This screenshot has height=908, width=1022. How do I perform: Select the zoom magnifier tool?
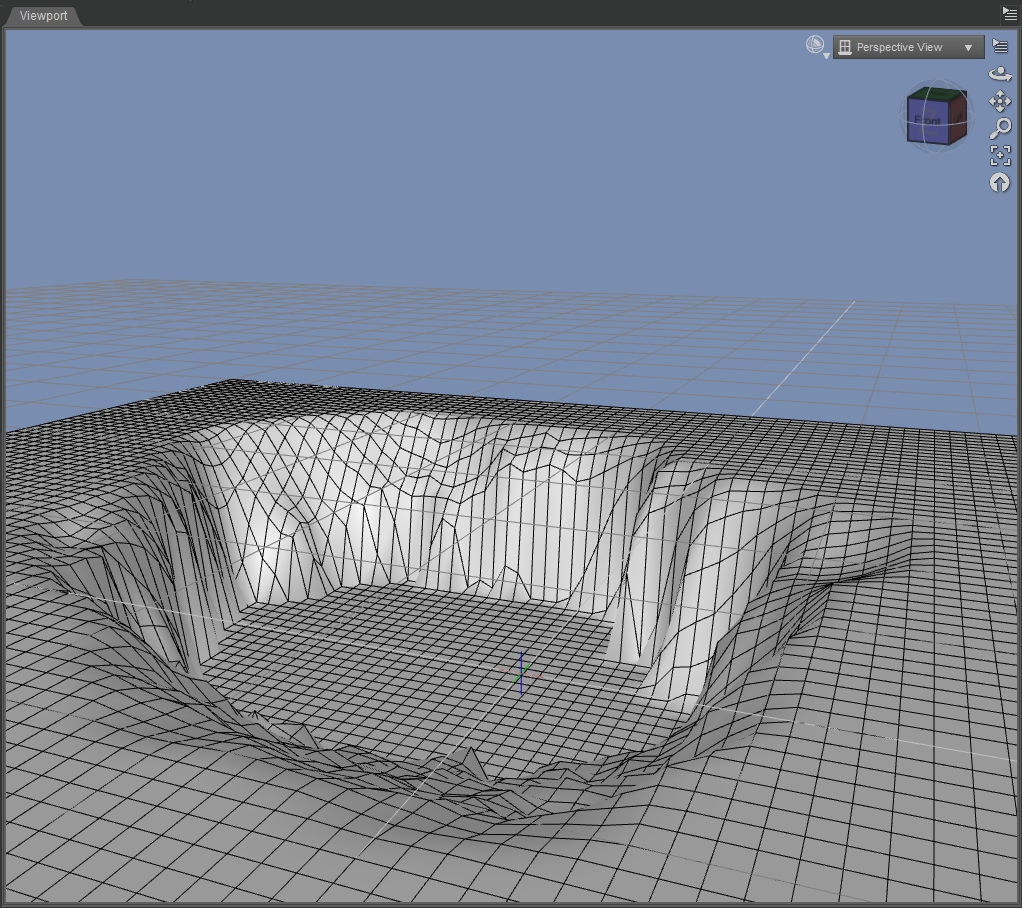coord(1000,128)
